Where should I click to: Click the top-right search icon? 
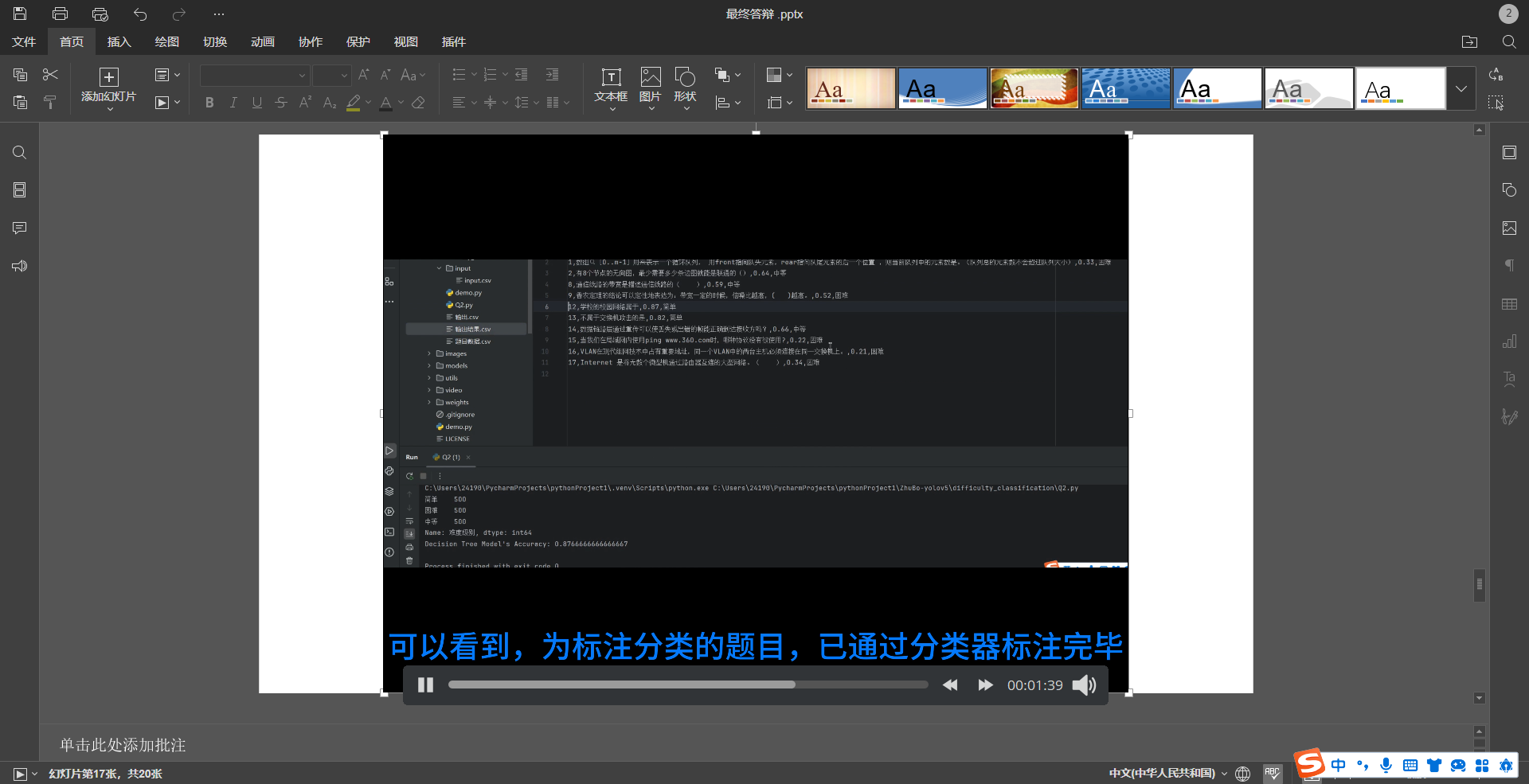pyautogui.click(x=1508, y=41)
